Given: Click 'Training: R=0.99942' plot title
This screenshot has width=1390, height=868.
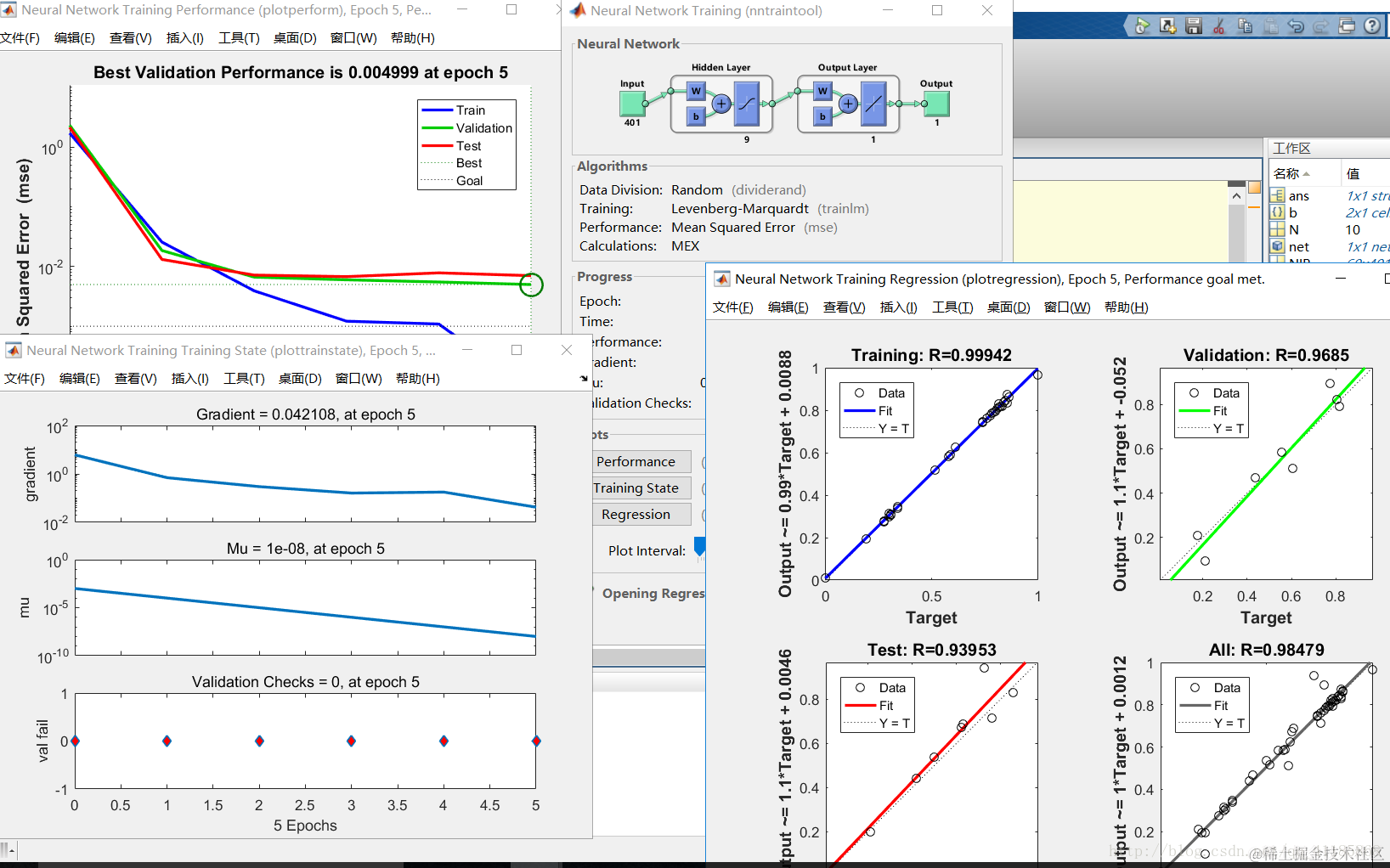Looking at the screenshot, I should [932, 355].
